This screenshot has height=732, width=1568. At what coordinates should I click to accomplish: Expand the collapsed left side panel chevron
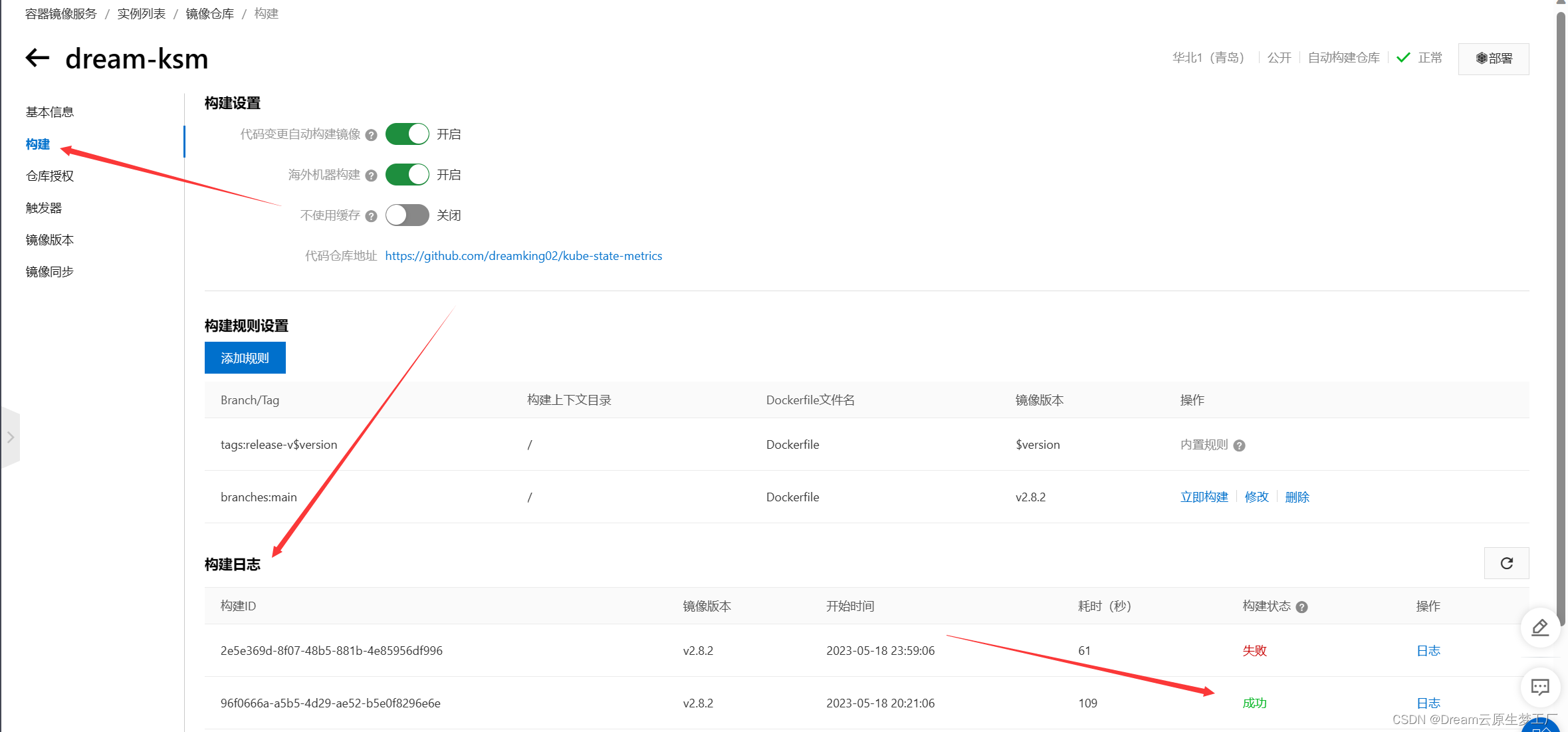pyautogui.click(x=10, y=437)
